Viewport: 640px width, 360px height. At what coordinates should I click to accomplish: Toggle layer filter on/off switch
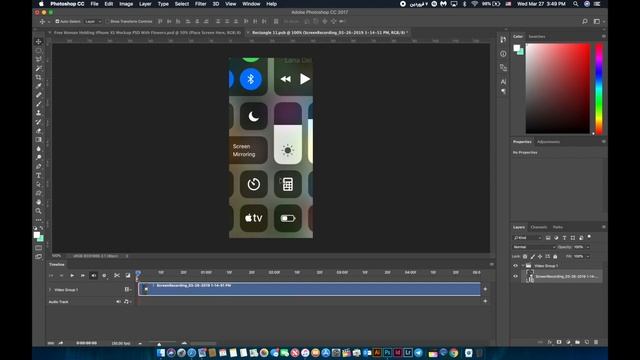pos(589,237)
